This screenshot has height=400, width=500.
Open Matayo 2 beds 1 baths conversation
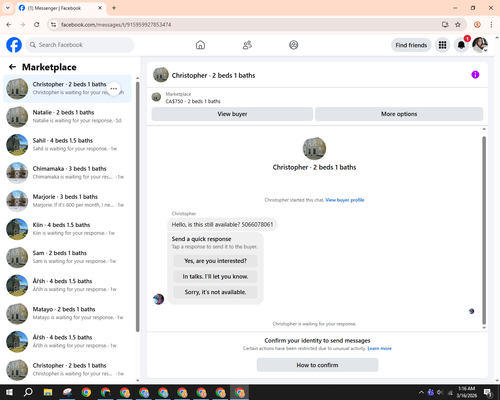pyautogui.click(x=67, y=313)
